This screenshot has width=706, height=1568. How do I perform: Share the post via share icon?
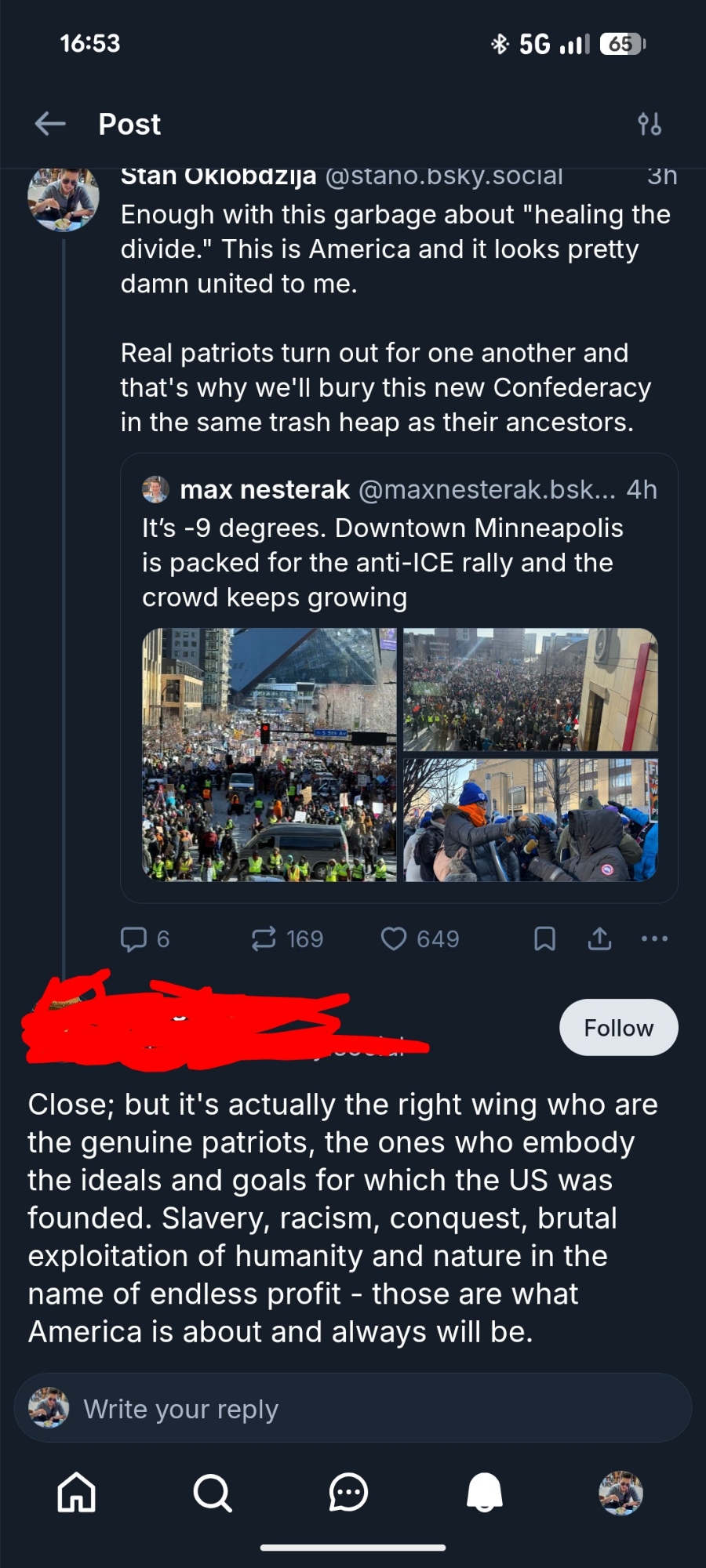pyautogui.click(x=599, y=938)
